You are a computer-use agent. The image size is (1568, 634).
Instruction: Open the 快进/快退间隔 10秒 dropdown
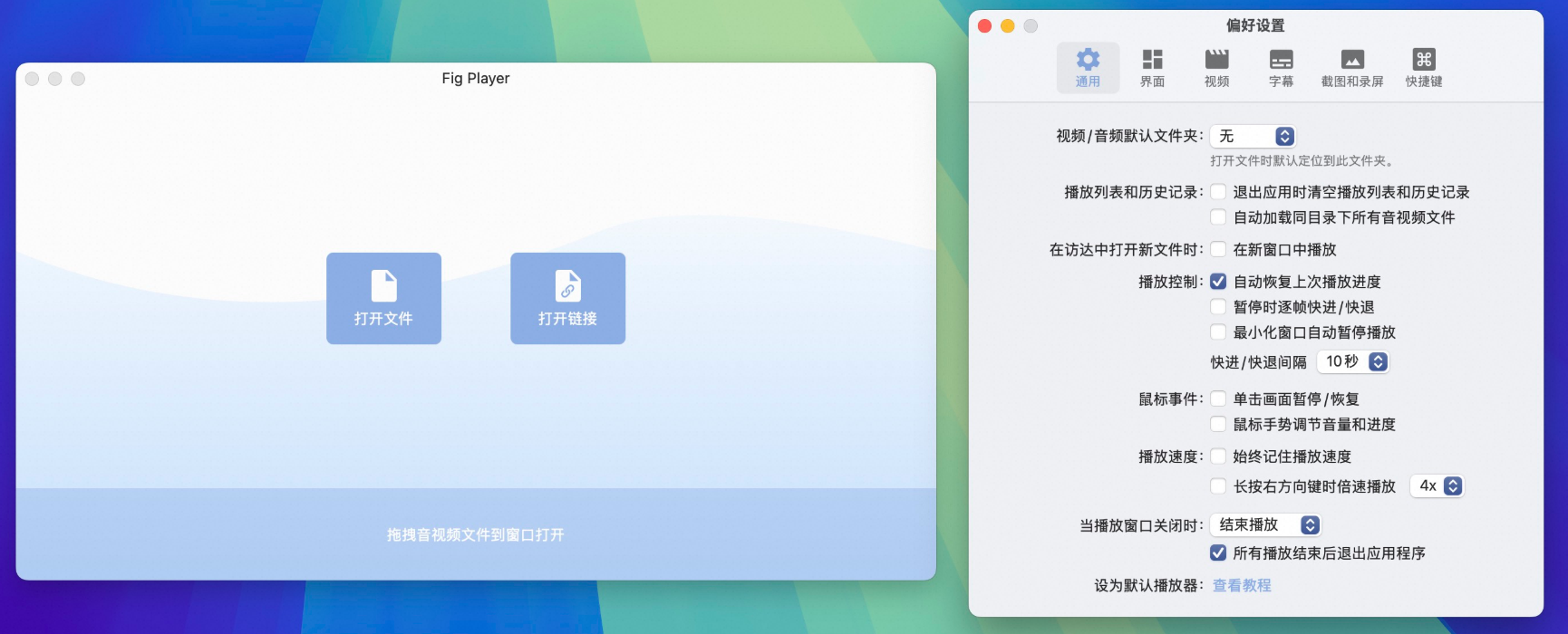click(x=1352, y=361)
